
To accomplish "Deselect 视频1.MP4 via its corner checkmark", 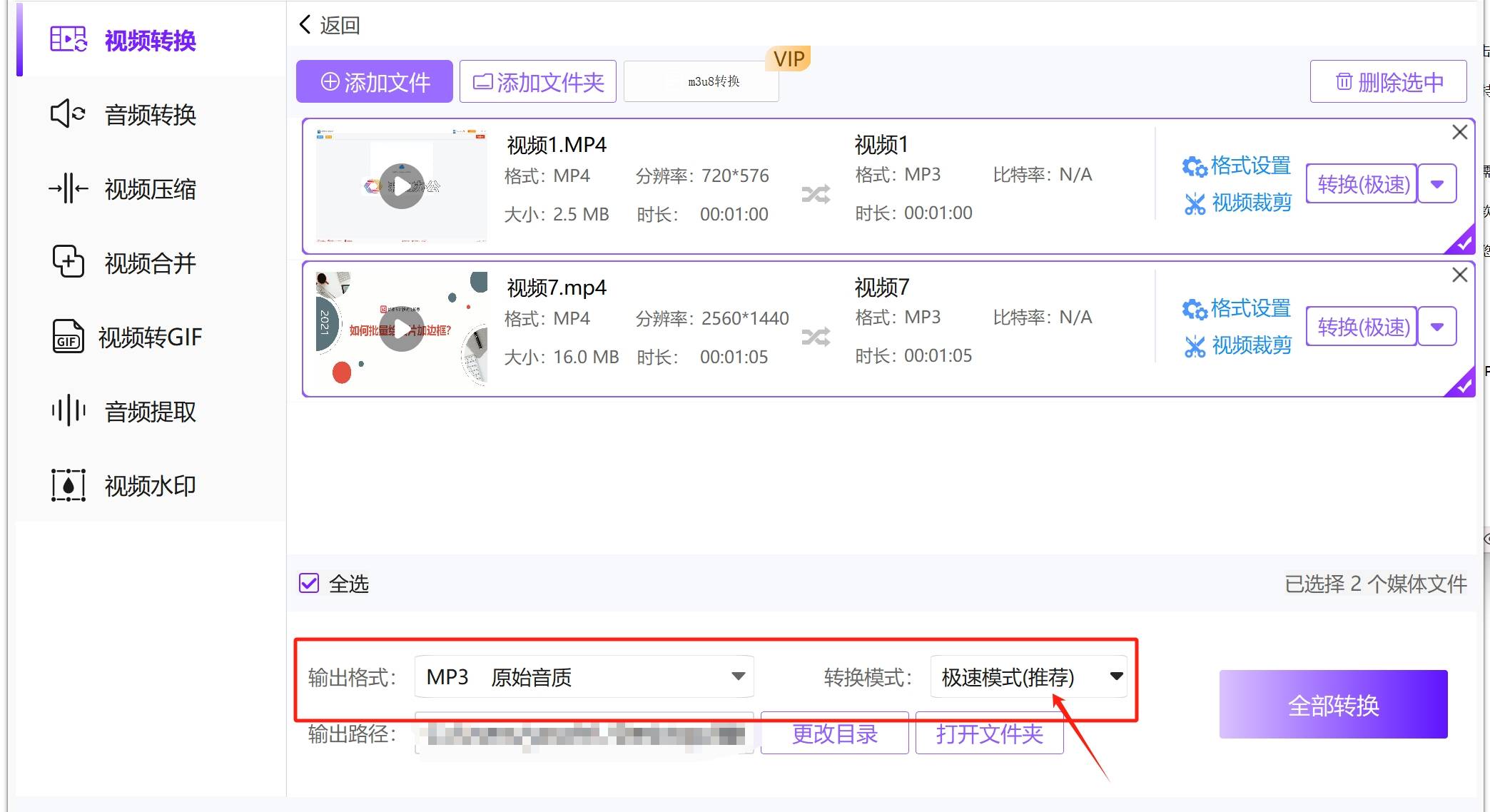I will [1463, 245].
